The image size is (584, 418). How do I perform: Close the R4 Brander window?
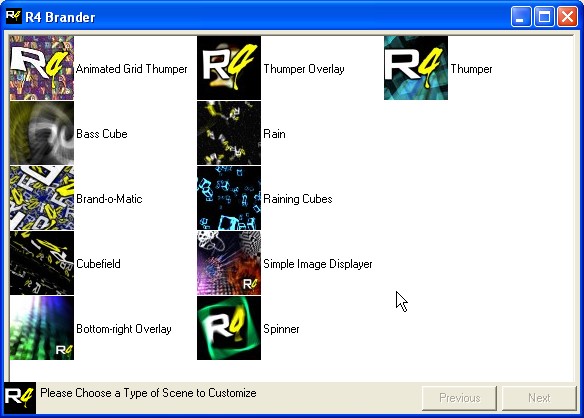click(567, 17)
